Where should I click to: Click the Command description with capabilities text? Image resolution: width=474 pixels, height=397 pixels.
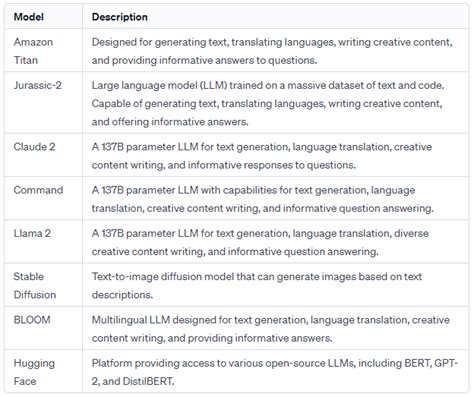263,199
